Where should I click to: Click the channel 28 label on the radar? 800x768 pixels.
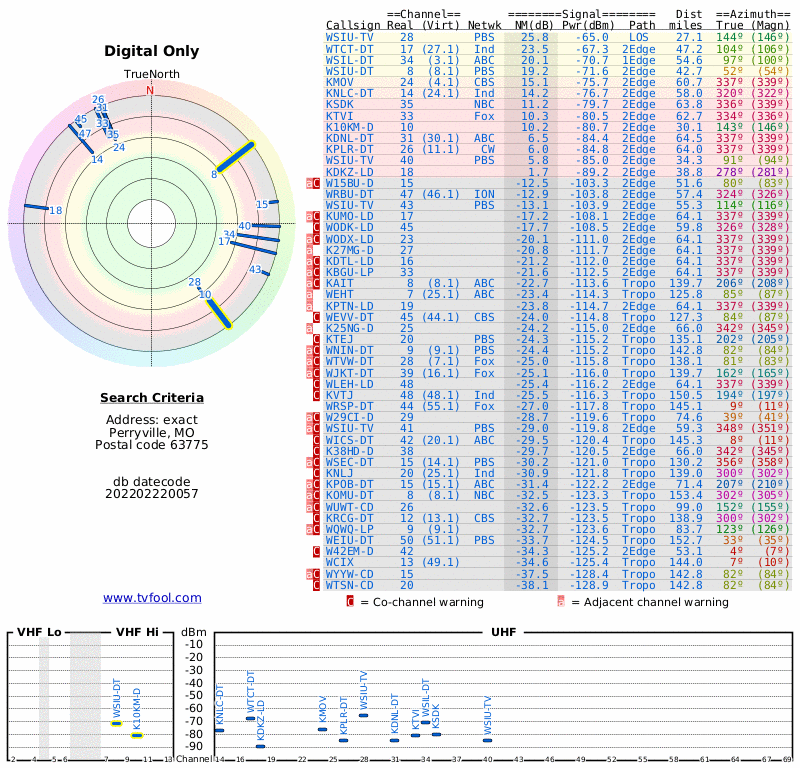point(194,282)
